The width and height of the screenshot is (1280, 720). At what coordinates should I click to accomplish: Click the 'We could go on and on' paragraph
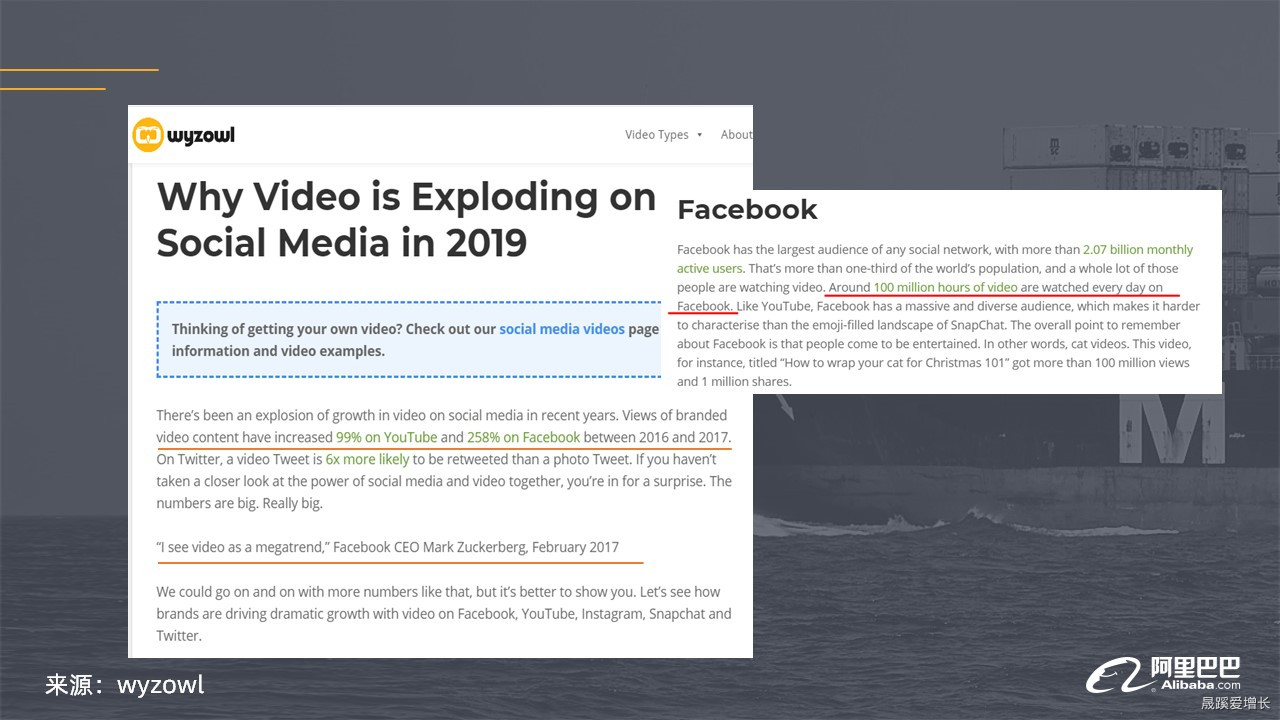coord(444,613)
